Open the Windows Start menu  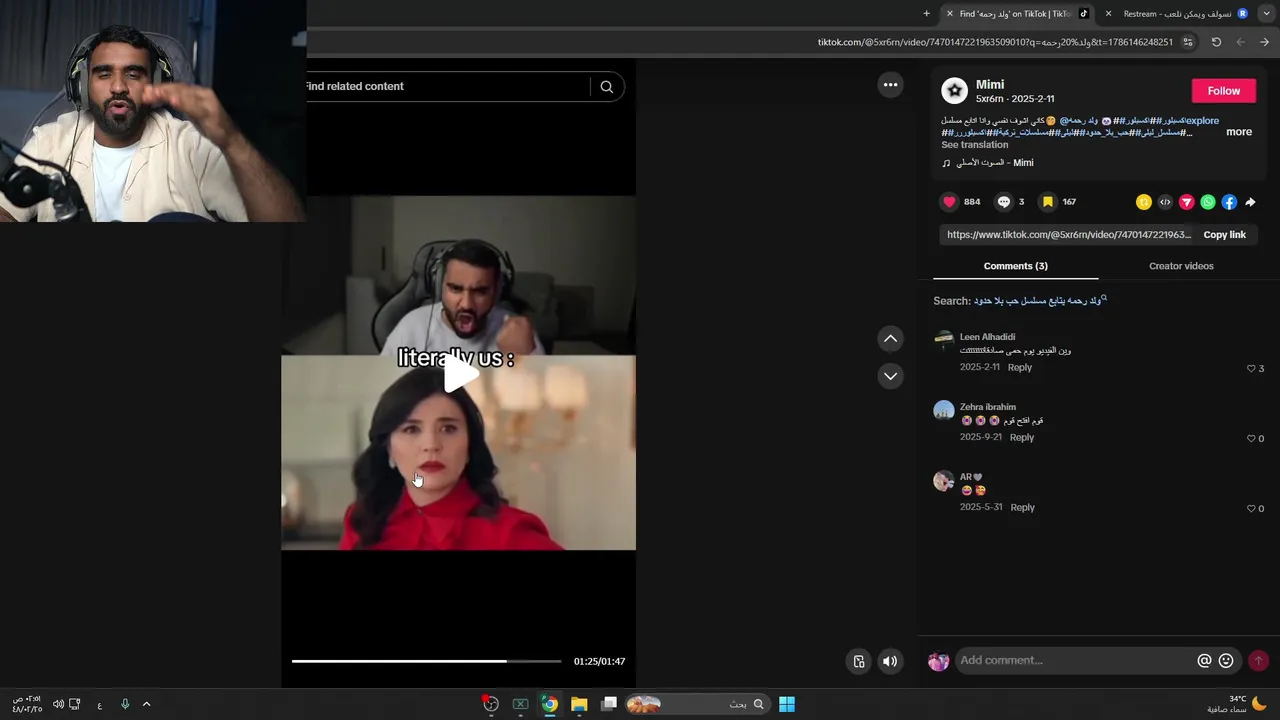[787, 704]
